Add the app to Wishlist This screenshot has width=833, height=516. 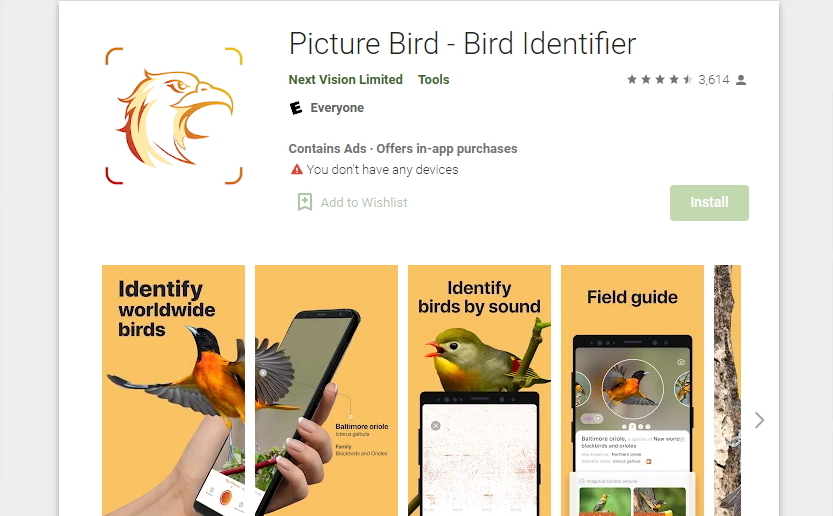point(364,202)
